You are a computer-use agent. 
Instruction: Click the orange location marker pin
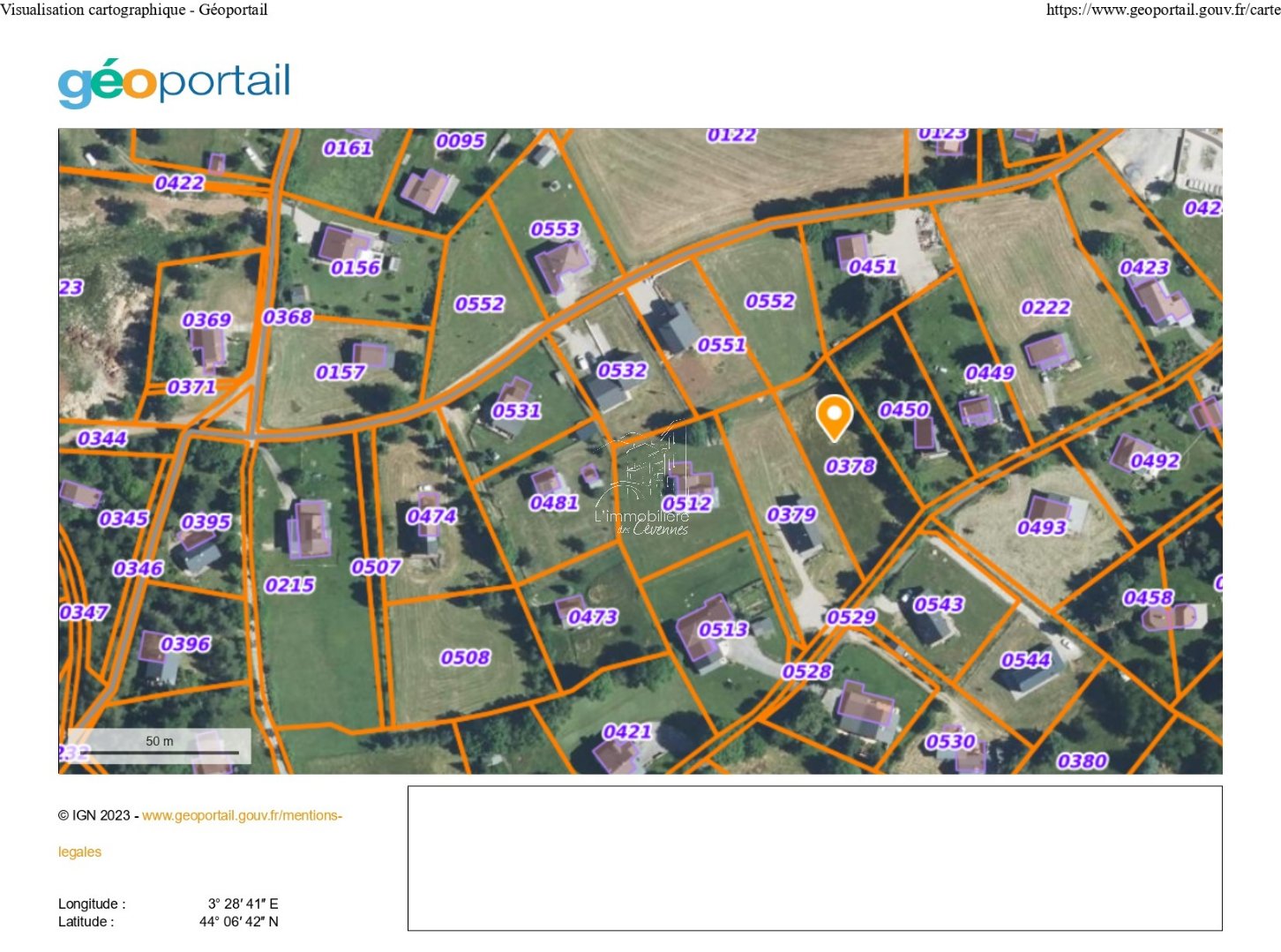tap(834, 416)
